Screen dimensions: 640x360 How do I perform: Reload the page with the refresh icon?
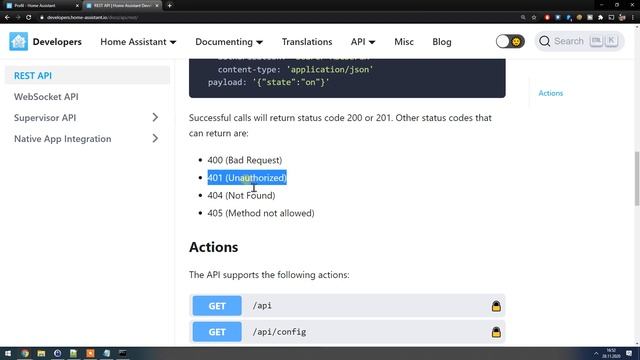pos(28,18)
